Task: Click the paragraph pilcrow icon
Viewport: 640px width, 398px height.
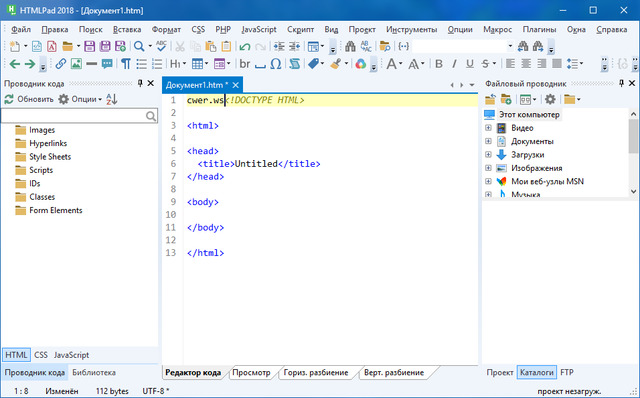Action: [126, 64]
